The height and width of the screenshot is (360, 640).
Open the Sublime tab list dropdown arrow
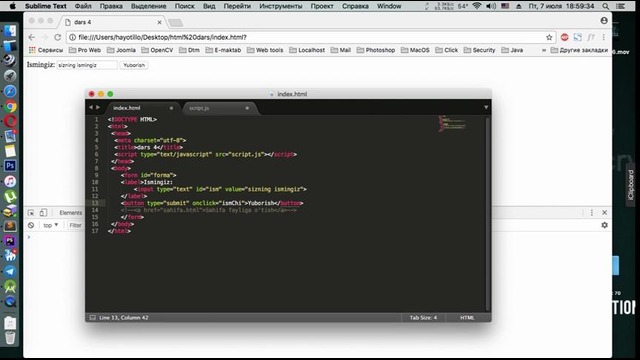pos(486,107)
